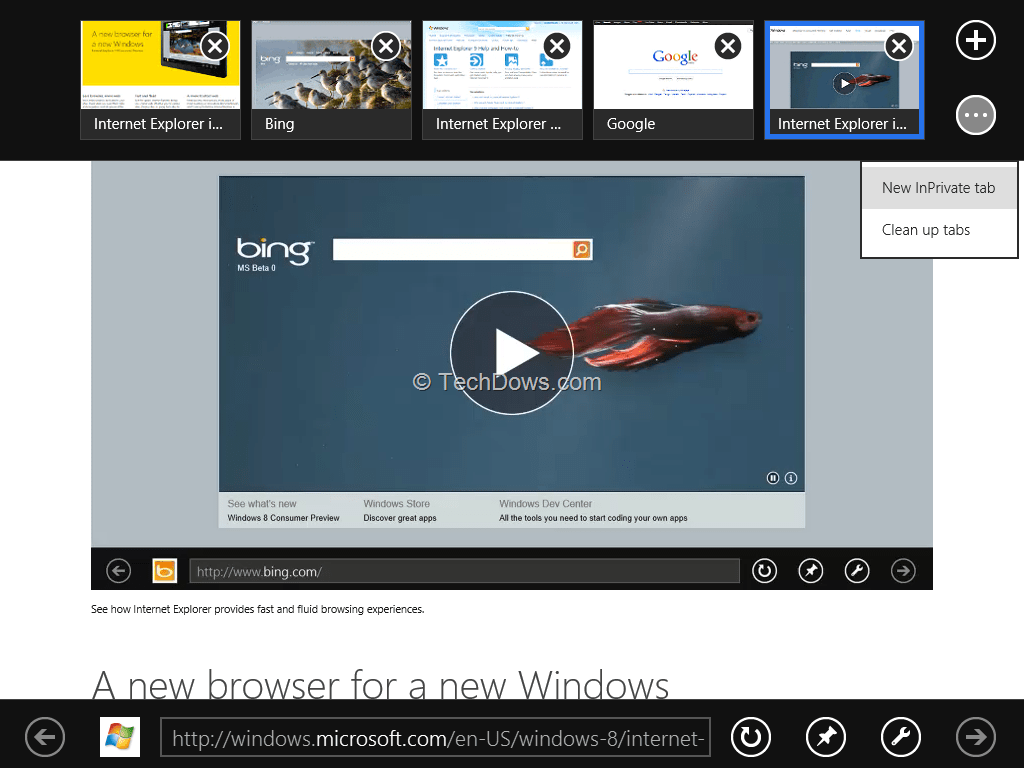Screen dimensions: 1024x768
Task: Switch to the yellow Internet Explorer tab
Action: point(161,80)
